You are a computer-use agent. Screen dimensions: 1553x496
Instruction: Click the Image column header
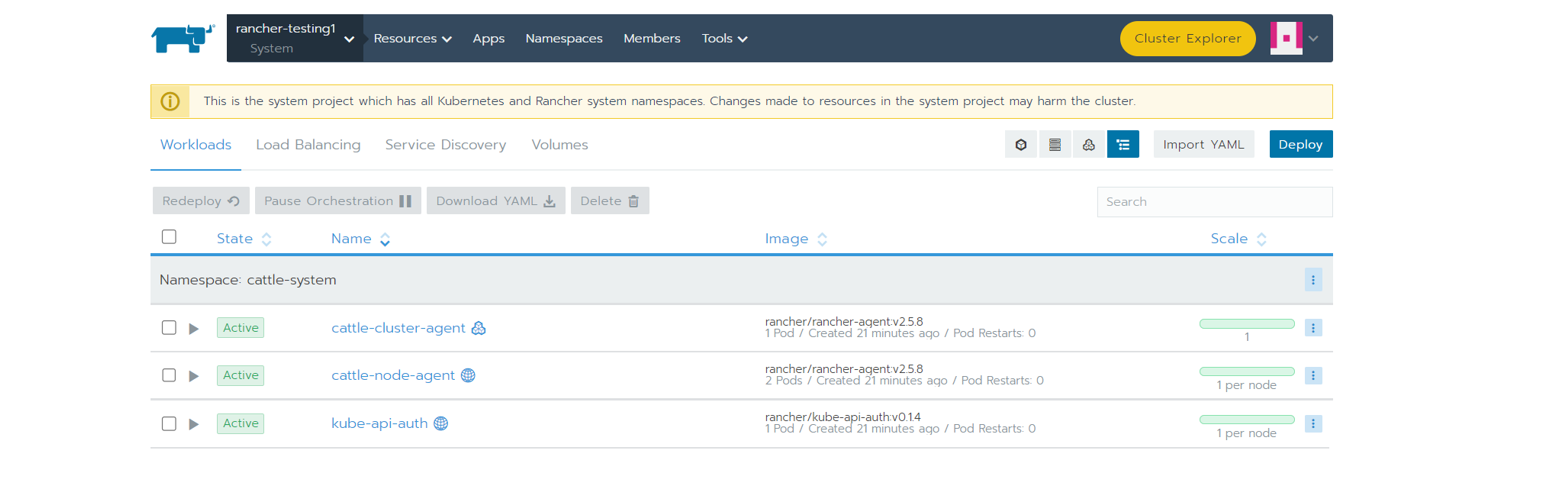787,239
